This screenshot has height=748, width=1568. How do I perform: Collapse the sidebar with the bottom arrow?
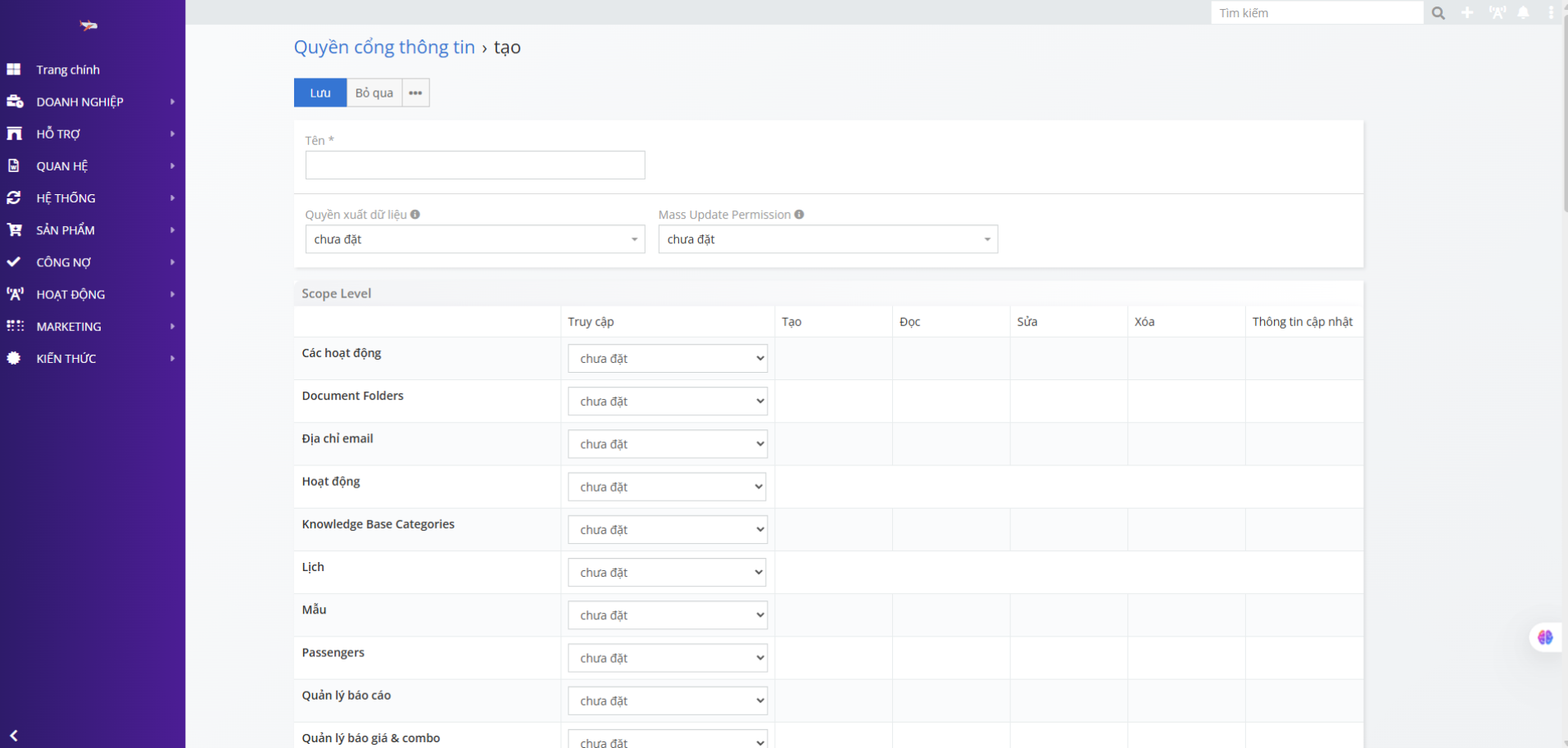click(14, 735)
